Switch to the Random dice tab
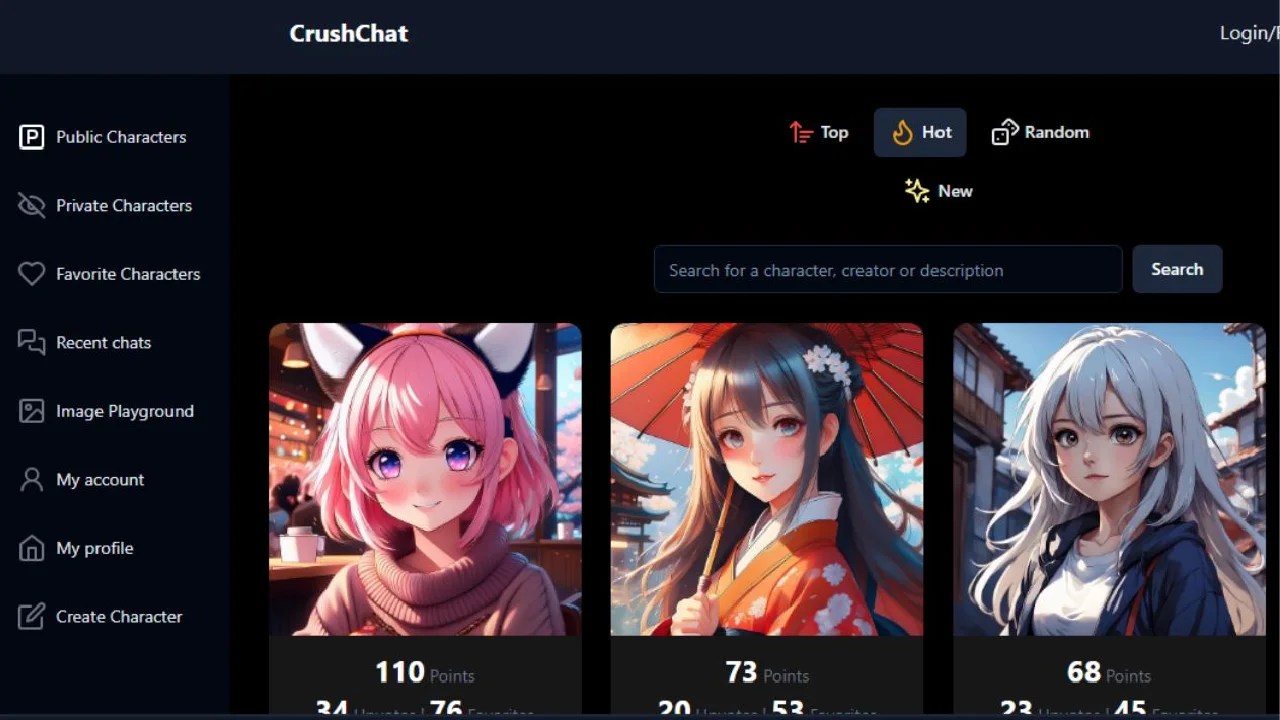The width and height of the screenshot is (1280, 720). [1040, 132]
